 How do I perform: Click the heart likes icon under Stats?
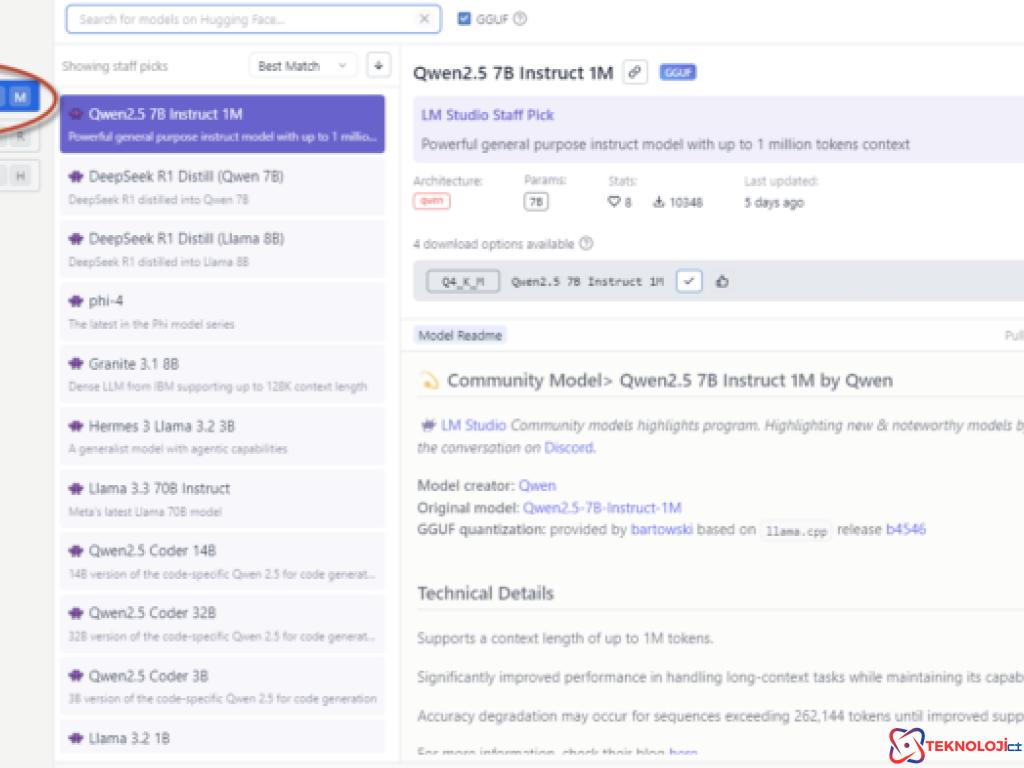click(x=614, y=202)
